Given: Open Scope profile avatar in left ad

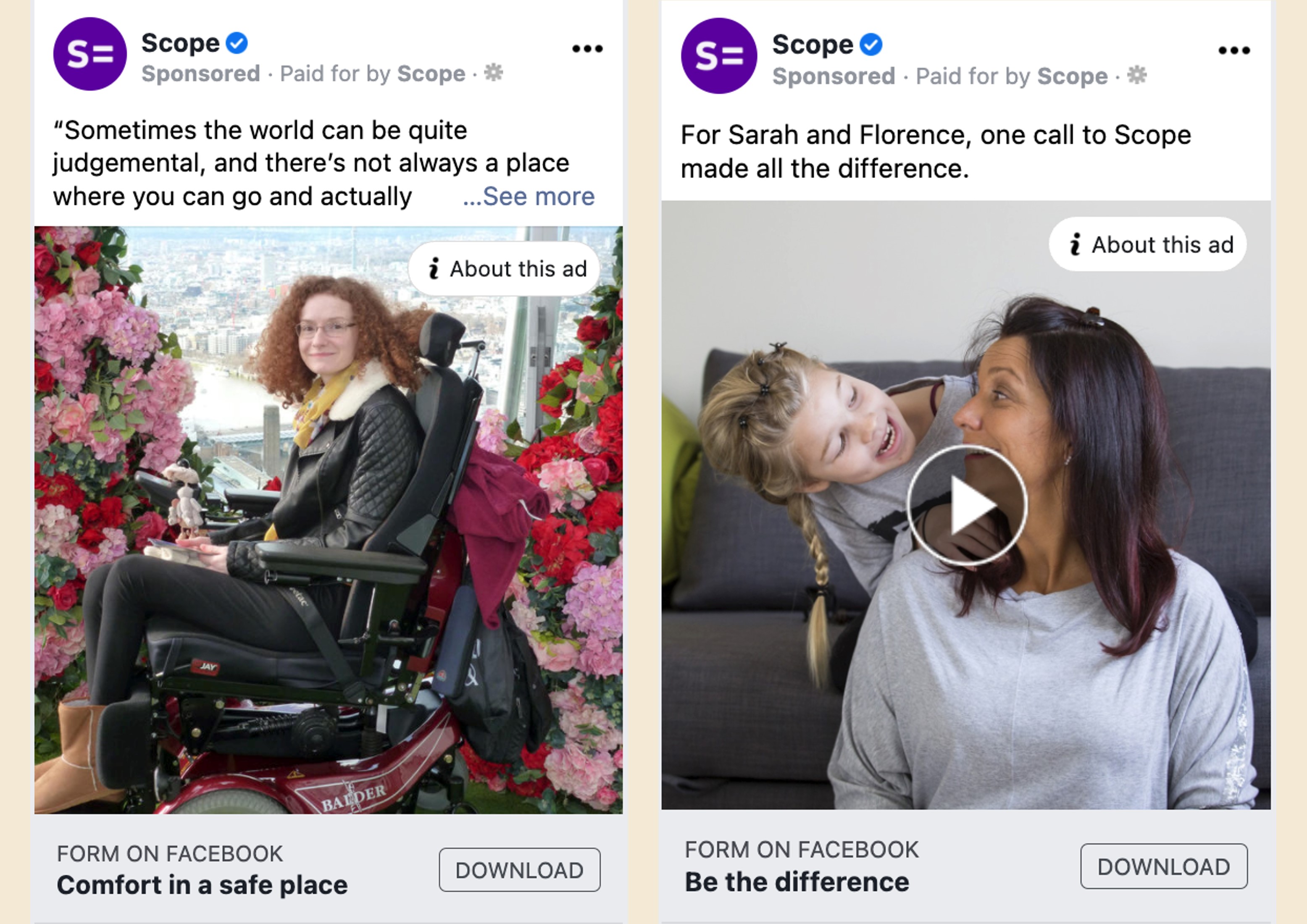Looking at the screenshot, I should pos(90,54).
